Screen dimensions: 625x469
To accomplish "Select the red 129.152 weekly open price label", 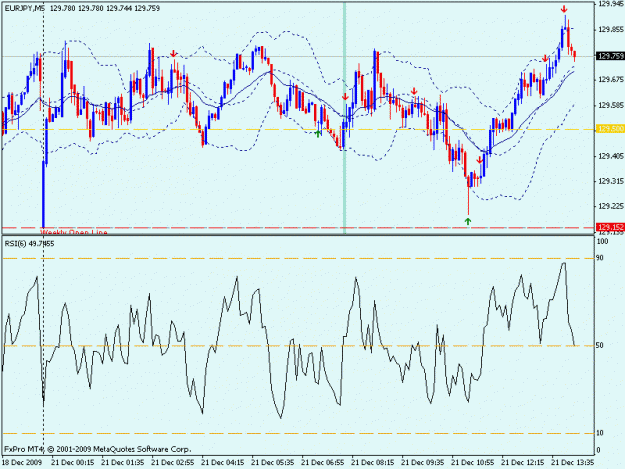I will pyautogui.click(x=610, y=227).
